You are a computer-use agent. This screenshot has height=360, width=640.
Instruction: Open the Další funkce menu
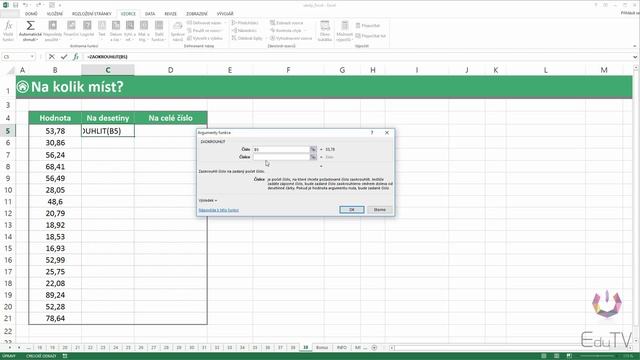tap(158, 31)
